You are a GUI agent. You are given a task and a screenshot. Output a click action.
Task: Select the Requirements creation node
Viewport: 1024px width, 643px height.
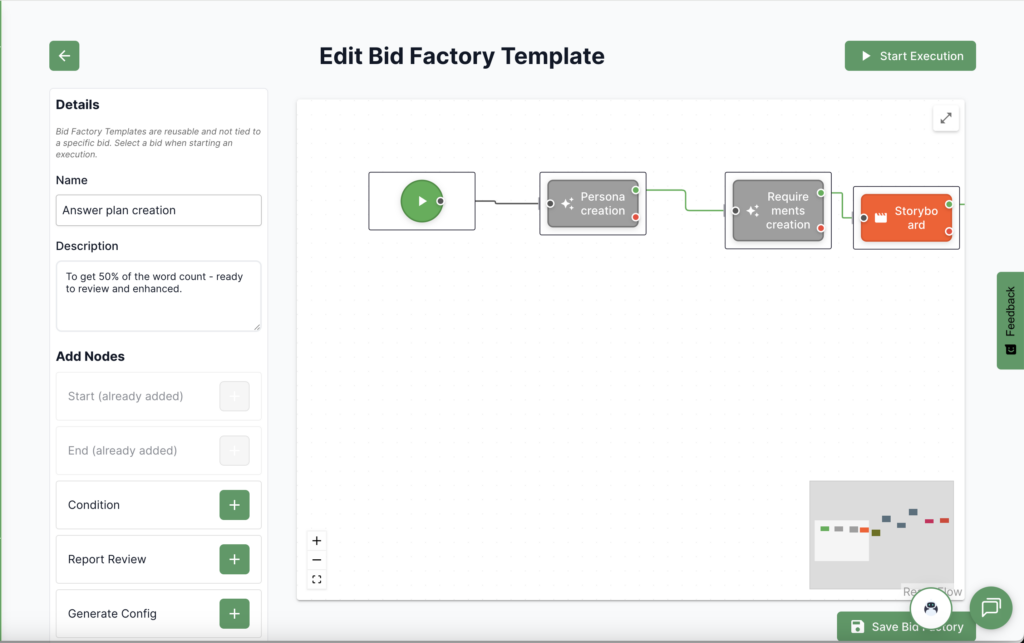click(x=778, y=211)
